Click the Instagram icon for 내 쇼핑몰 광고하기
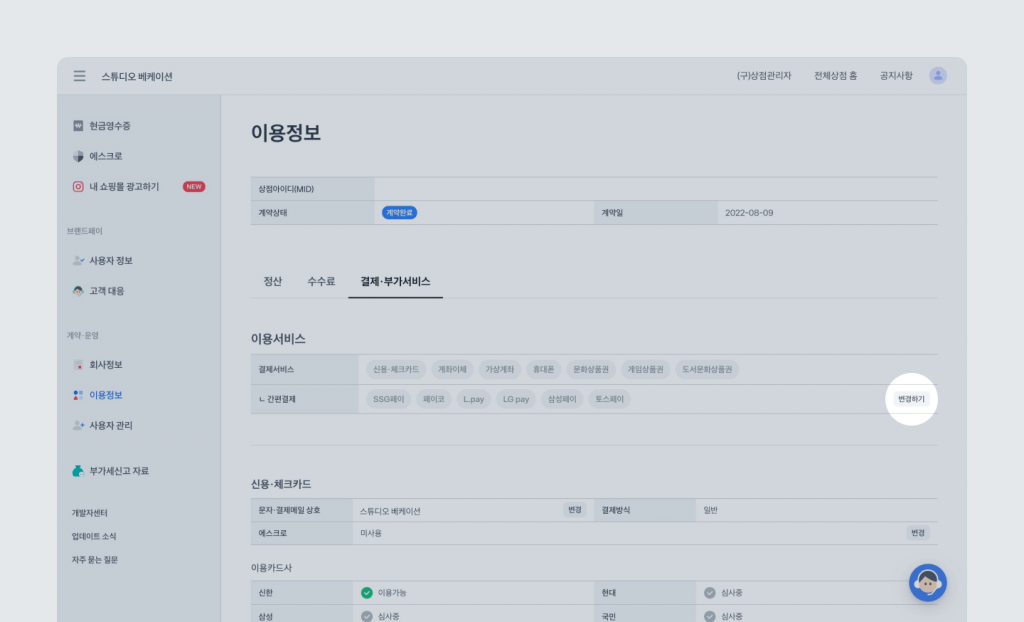The height and width of the screenshot is (622, 1024). pos(78,187)
